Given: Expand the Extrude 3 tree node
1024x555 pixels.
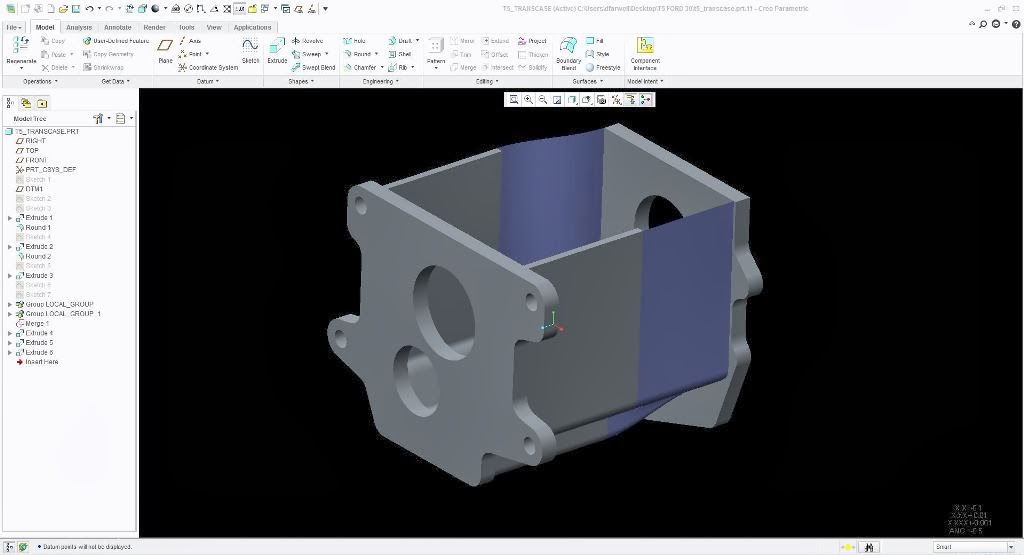Looking at the screenshot, I should click(x=10, y=276).
